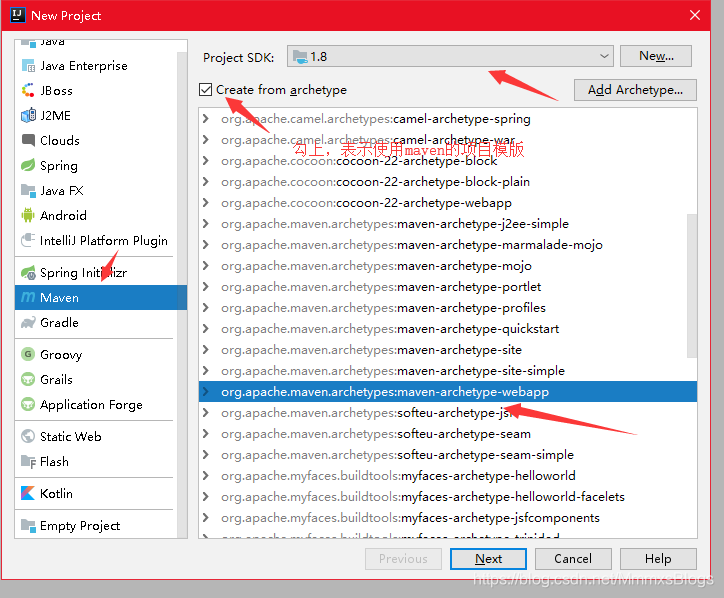Select maven-archetype-portlet row
Image resolution: width=724 pixels, height=598 pixels.
[447, 287]
